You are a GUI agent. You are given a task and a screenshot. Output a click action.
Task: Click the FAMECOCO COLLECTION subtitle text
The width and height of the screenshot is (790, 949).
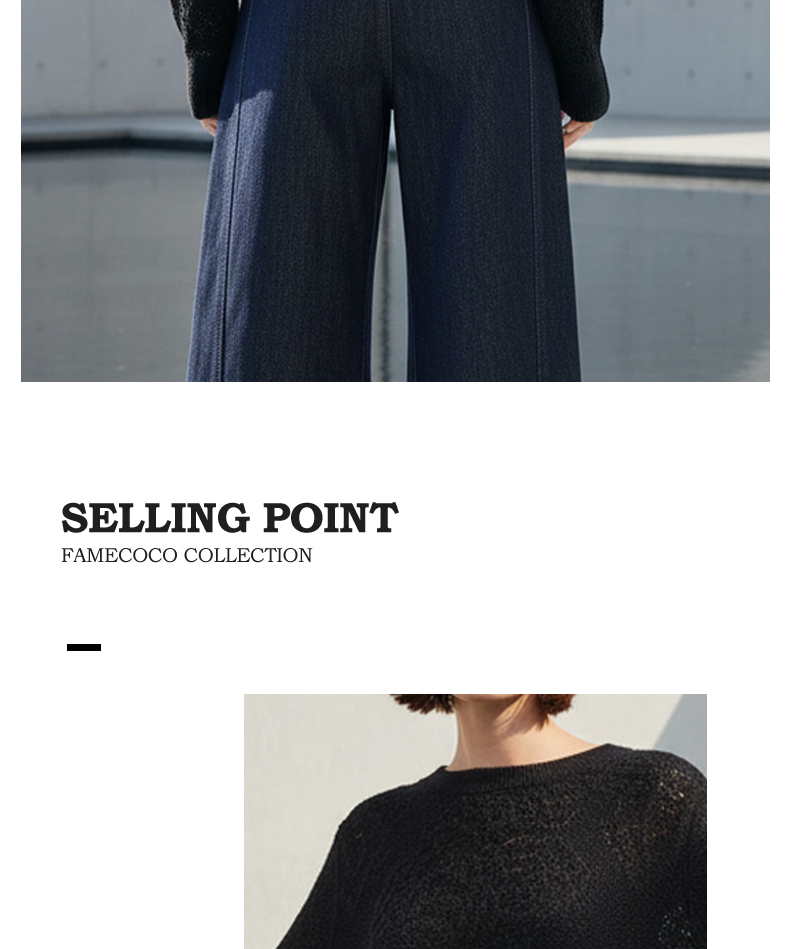click(186, 556)
